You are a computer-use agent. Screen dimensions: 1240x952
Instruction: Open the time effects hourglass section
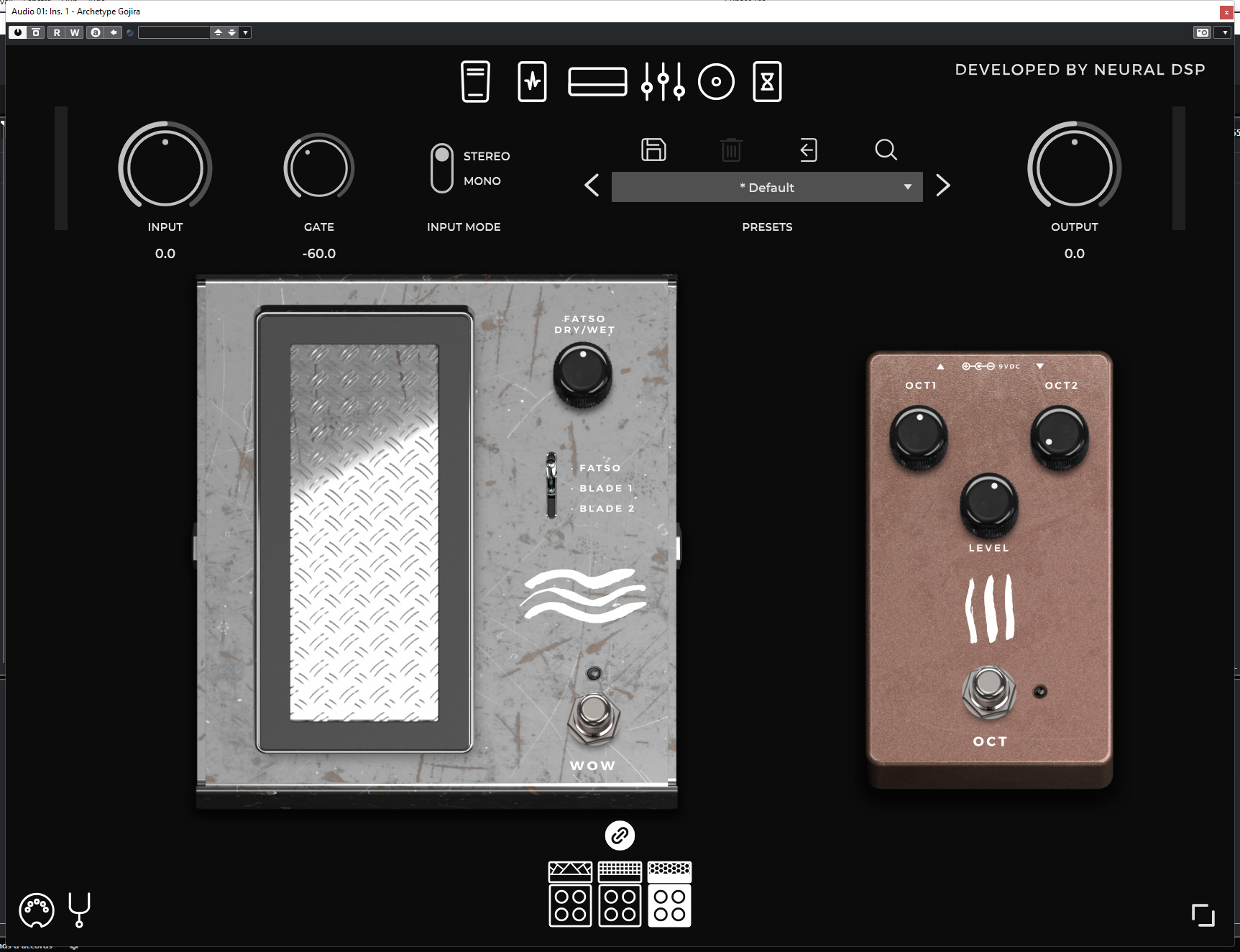[x=767, y=82]
